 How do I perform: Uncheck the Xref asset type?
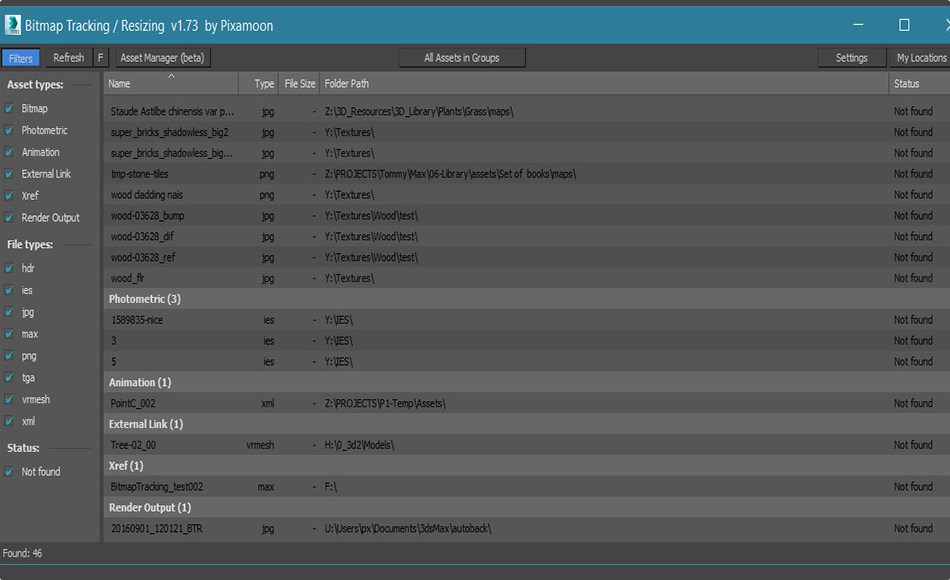[x=10, y=195]
